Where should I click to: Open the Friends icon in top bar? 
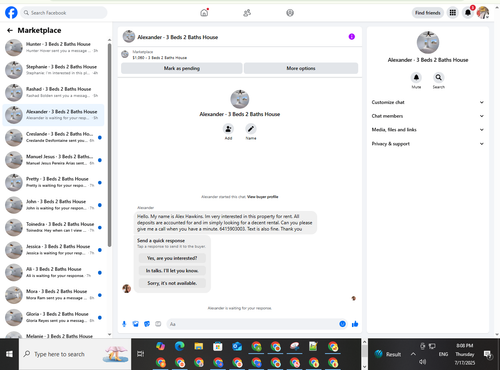tap(247, 13)
